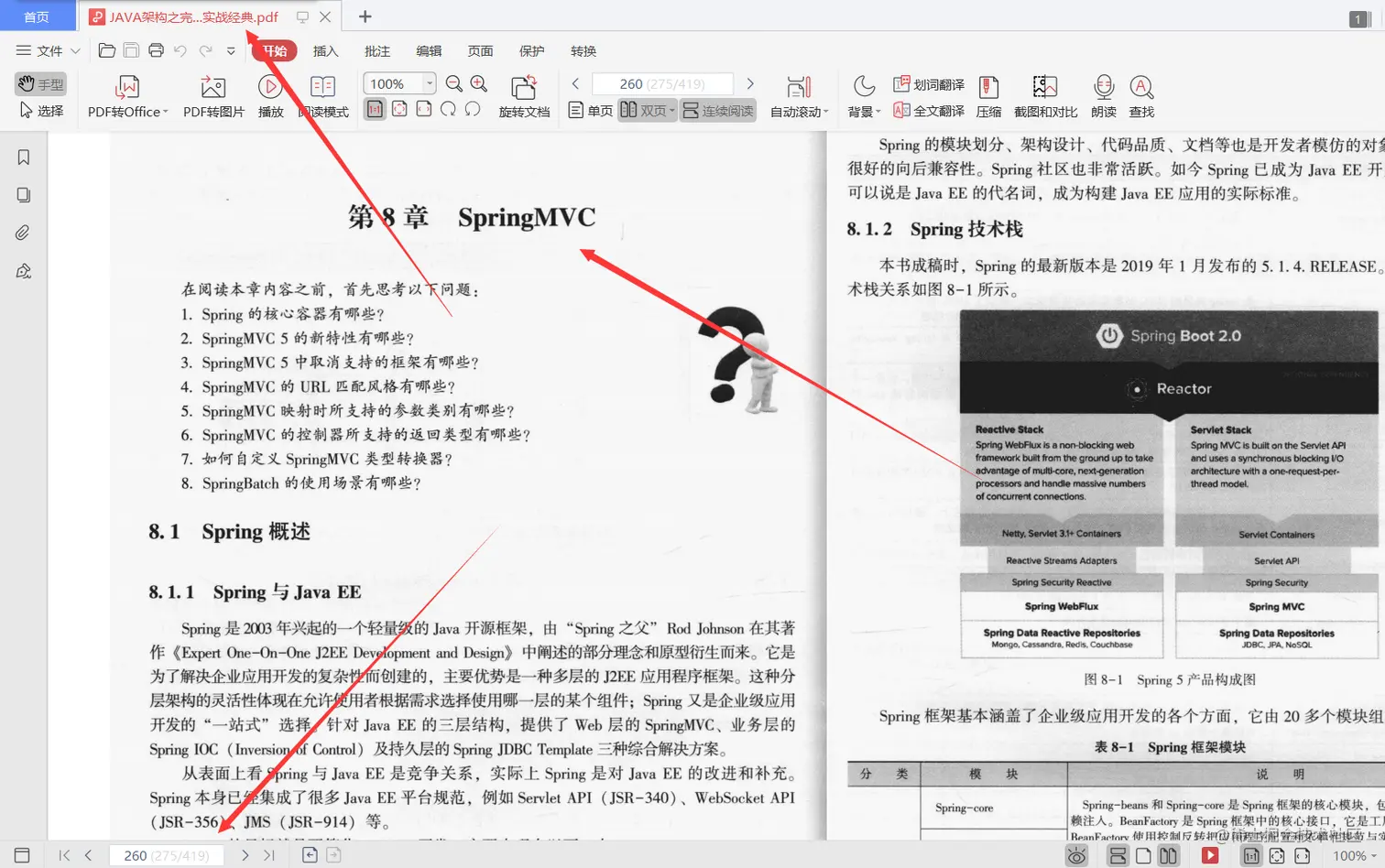This screenshot has height=868, width=1385.
Task: Open the 压缩 compress PDF tool
Action: coord(988,95)
